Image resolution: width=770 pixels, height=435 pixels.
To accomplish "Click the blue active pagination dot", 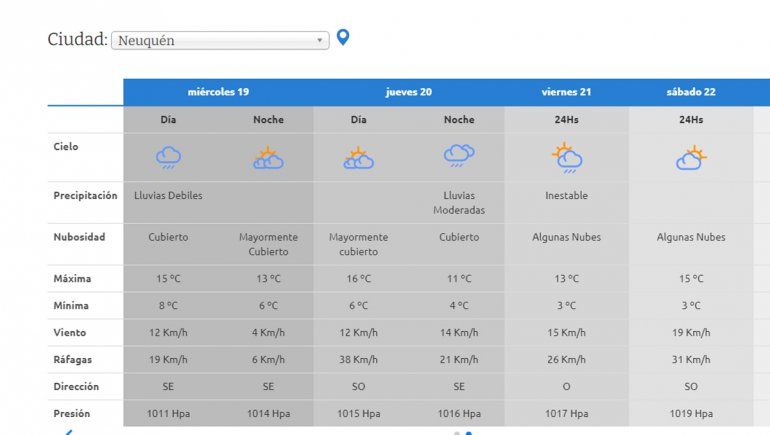I will coord(469,433).
